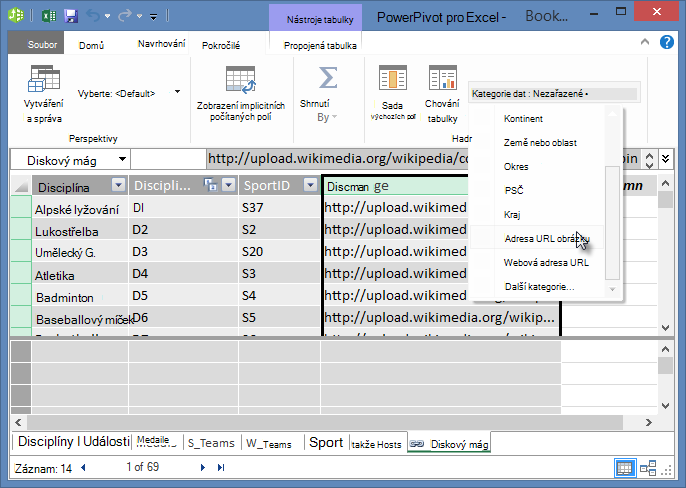Open Sada výchozích polí

tap(392, 93)
